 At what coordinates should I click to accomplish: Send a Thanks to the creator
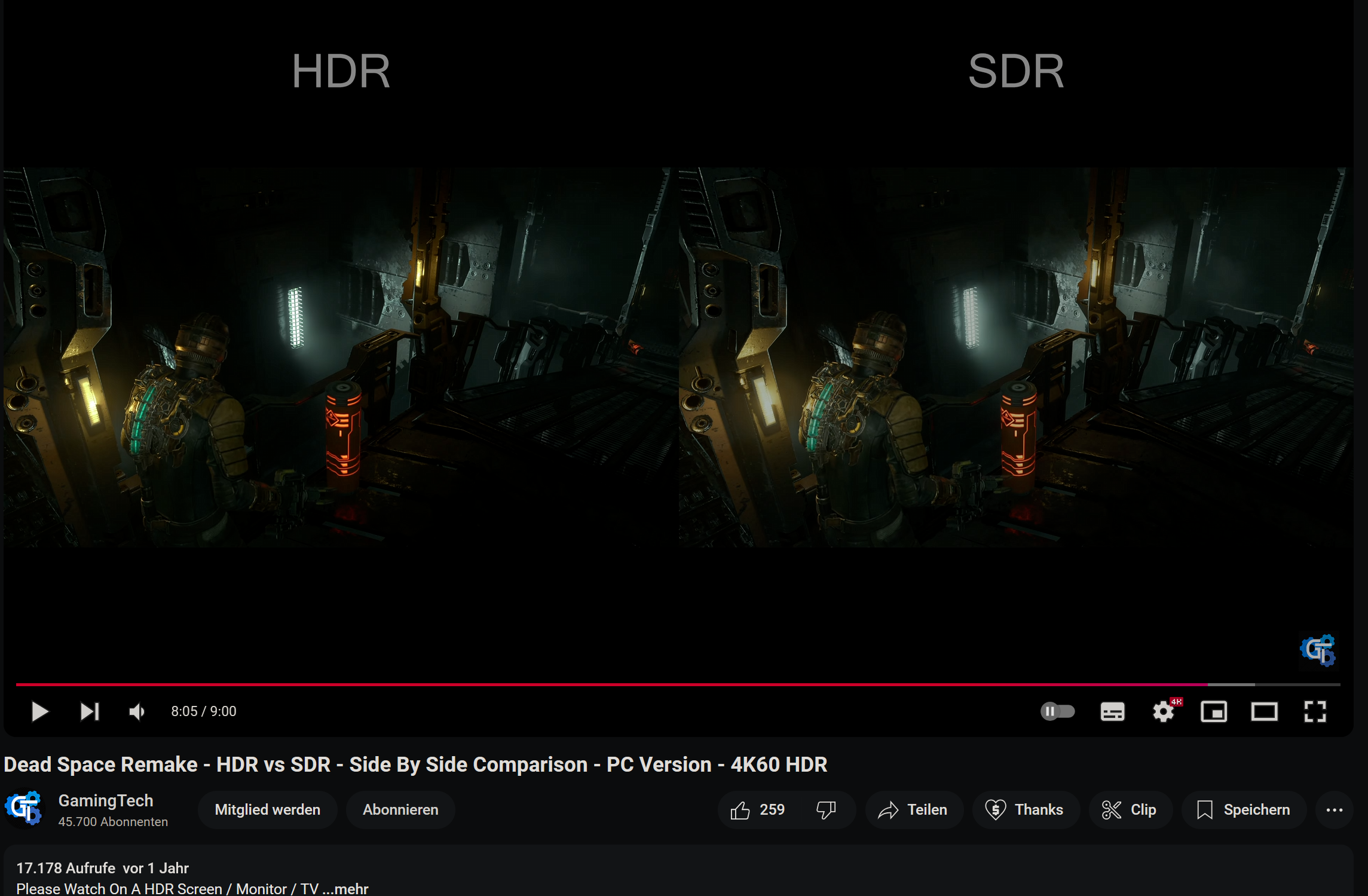click(1025, 810)
